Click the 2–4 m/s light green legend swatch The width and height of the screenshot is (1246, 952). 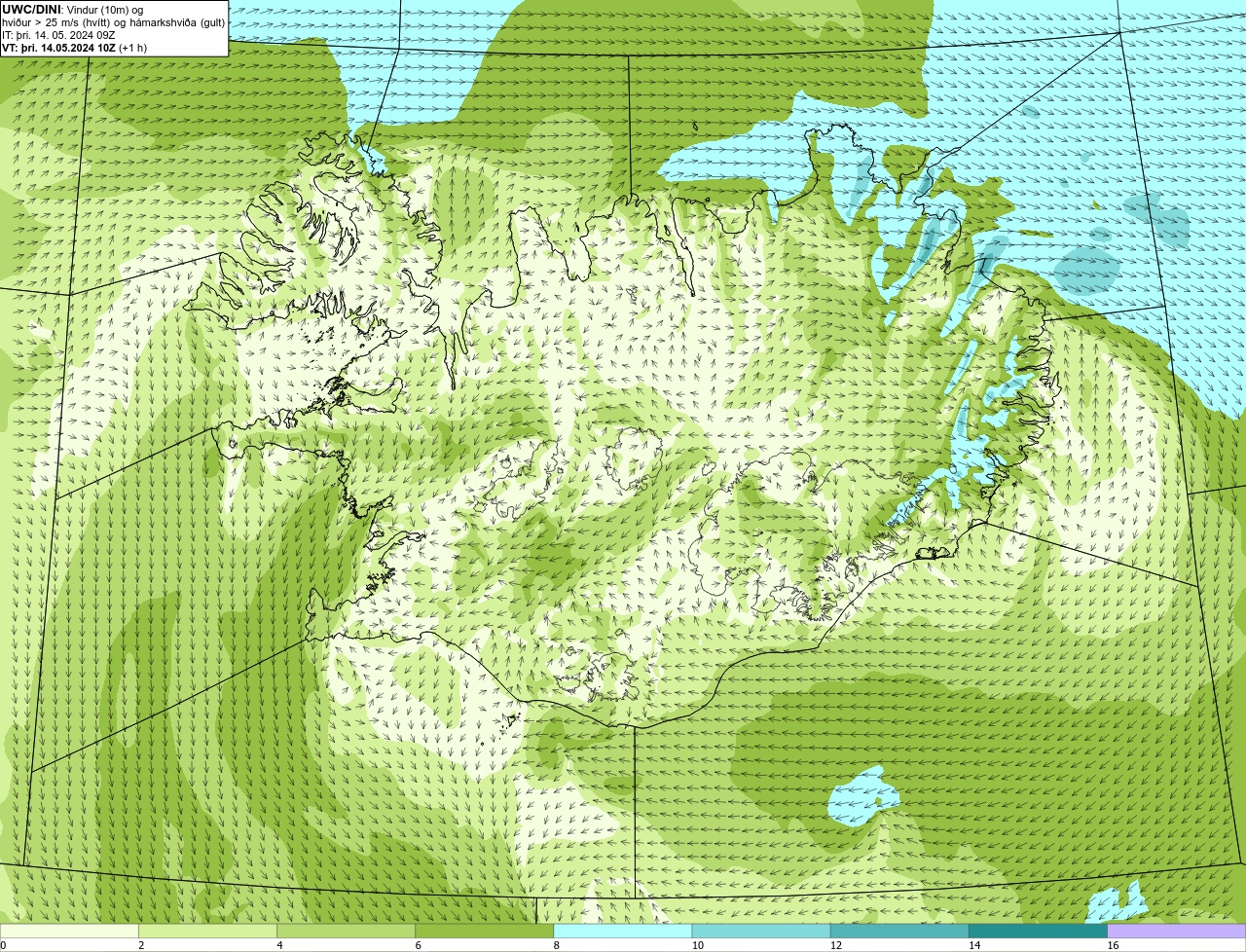click(207, 931)
